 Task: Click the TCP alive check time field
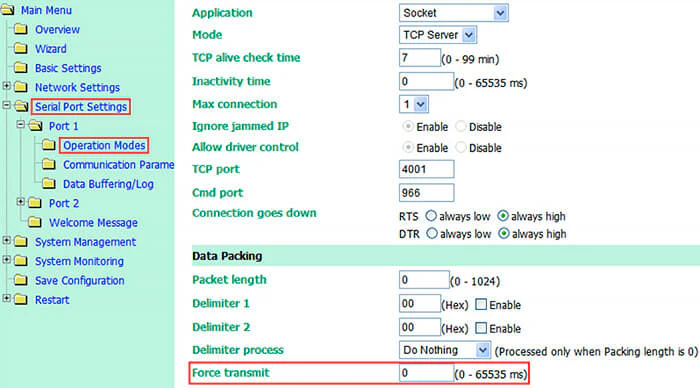[420, 58]
